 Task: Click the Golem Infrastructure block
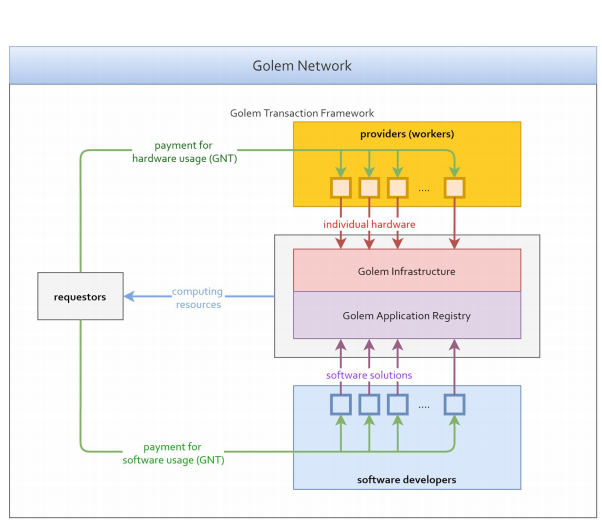[x=407, y=270]
